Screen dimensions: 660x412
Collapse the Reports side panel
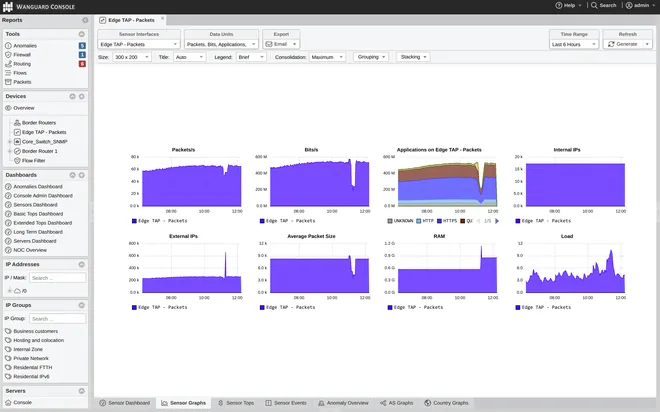pos(85,20)
